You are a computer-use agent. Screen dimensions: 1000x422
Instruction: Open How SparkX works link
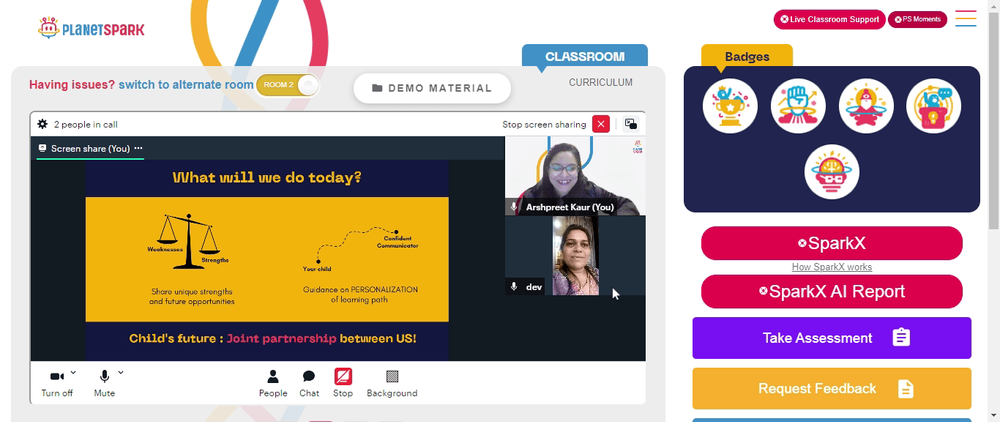(832, 267)
